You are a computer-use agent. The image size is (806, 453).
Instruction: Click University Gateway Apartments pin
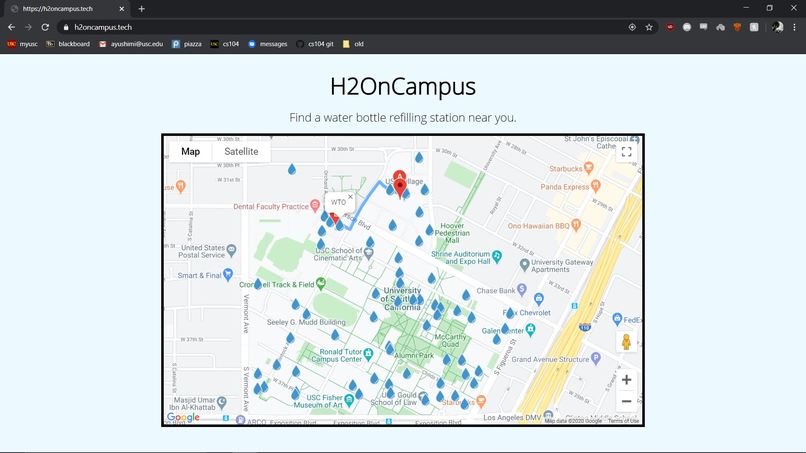pyautogui.click(x=524, y=265)
